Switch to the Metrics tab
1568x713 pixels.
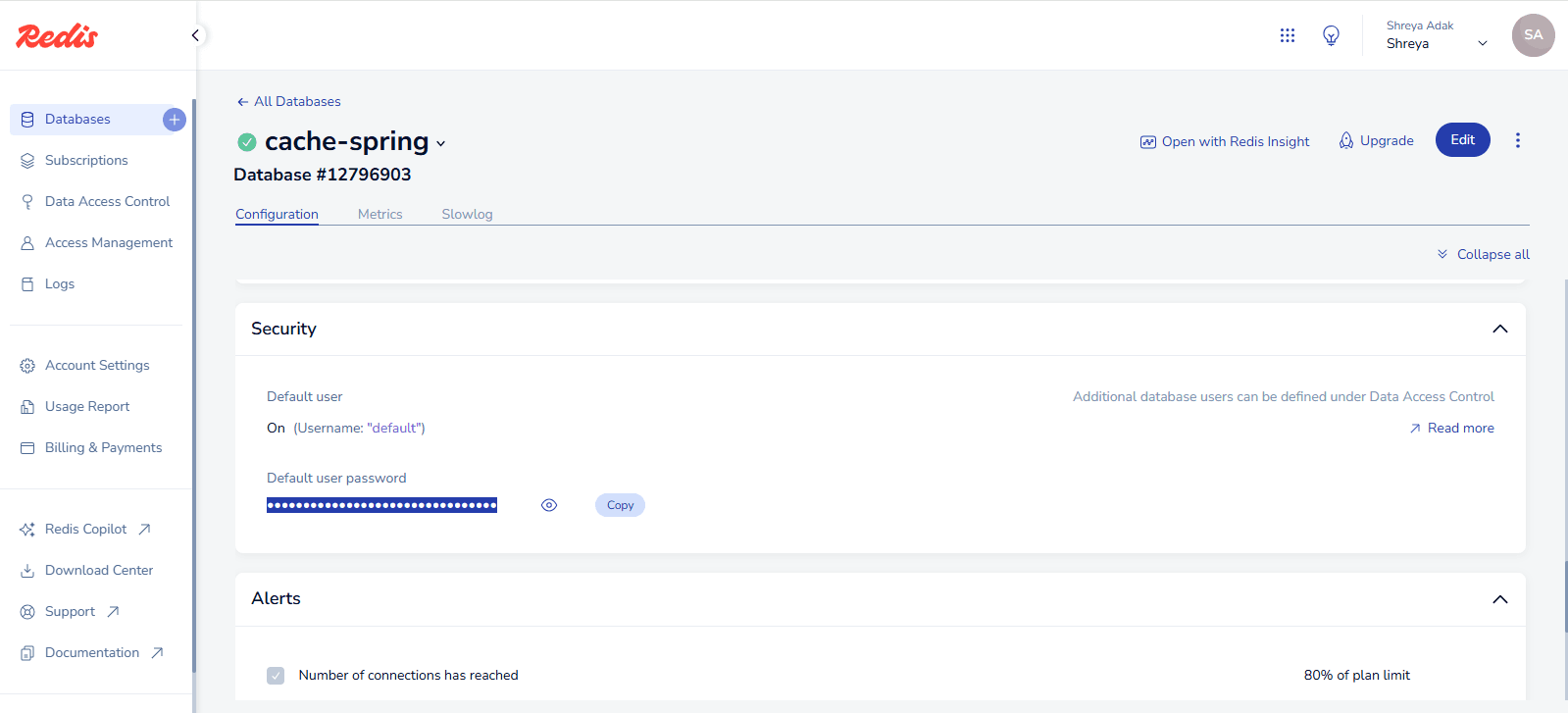click(380, 214)
